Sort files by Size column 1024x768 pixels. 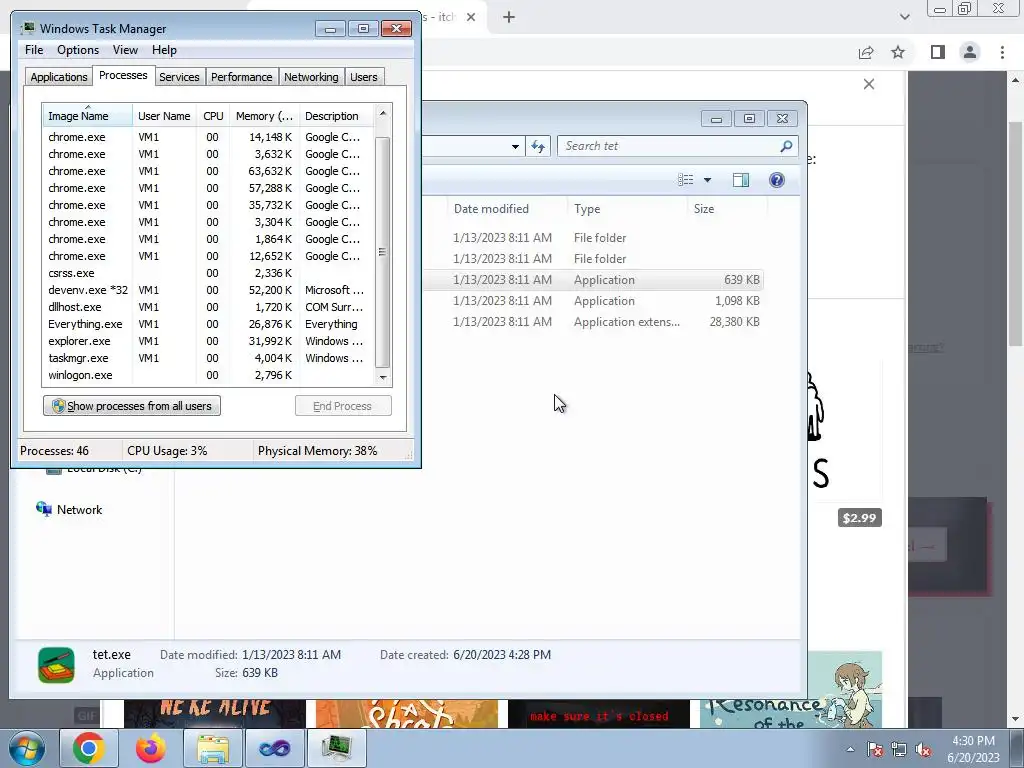[x=727, y=209]
